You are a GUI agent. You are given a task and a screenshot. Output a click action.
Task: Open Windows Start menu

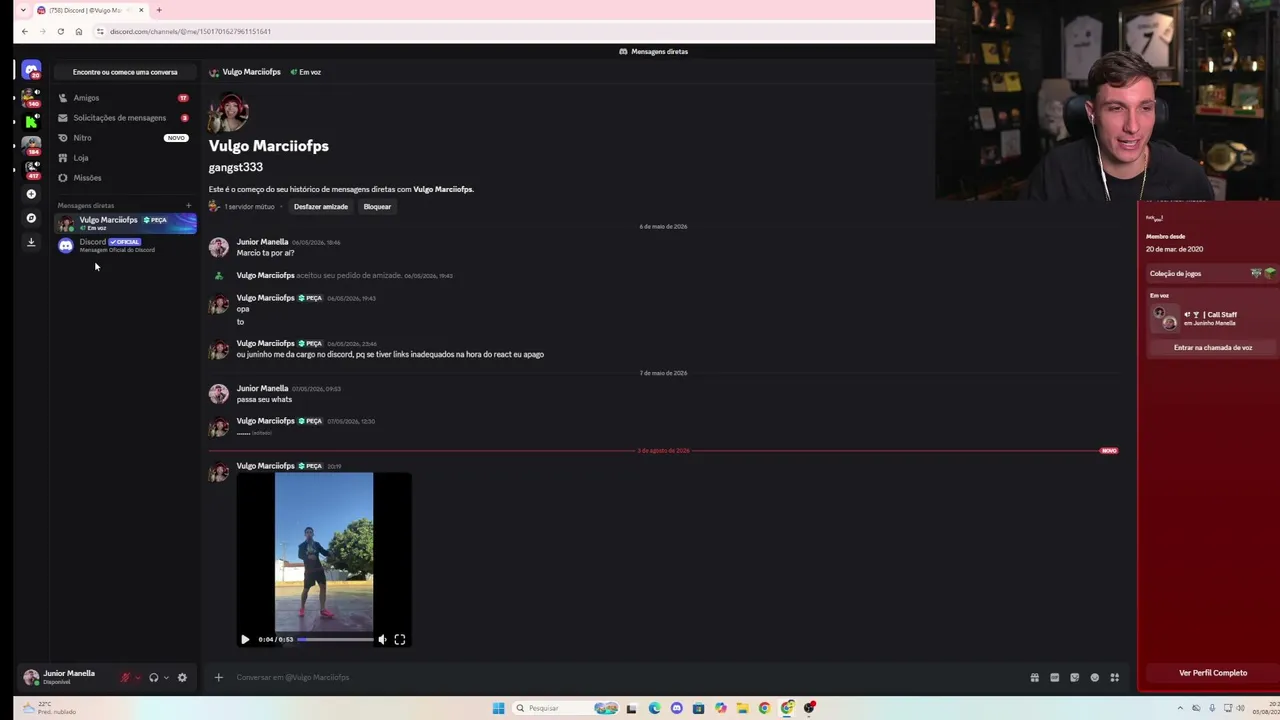(x=498, y=708)
